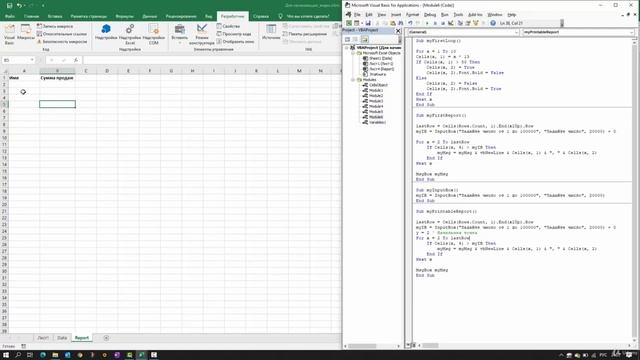Switch to the File tab in Excel
Image resolution: width=640 pixels, height=360 pixels.
[x=10, y=16]
